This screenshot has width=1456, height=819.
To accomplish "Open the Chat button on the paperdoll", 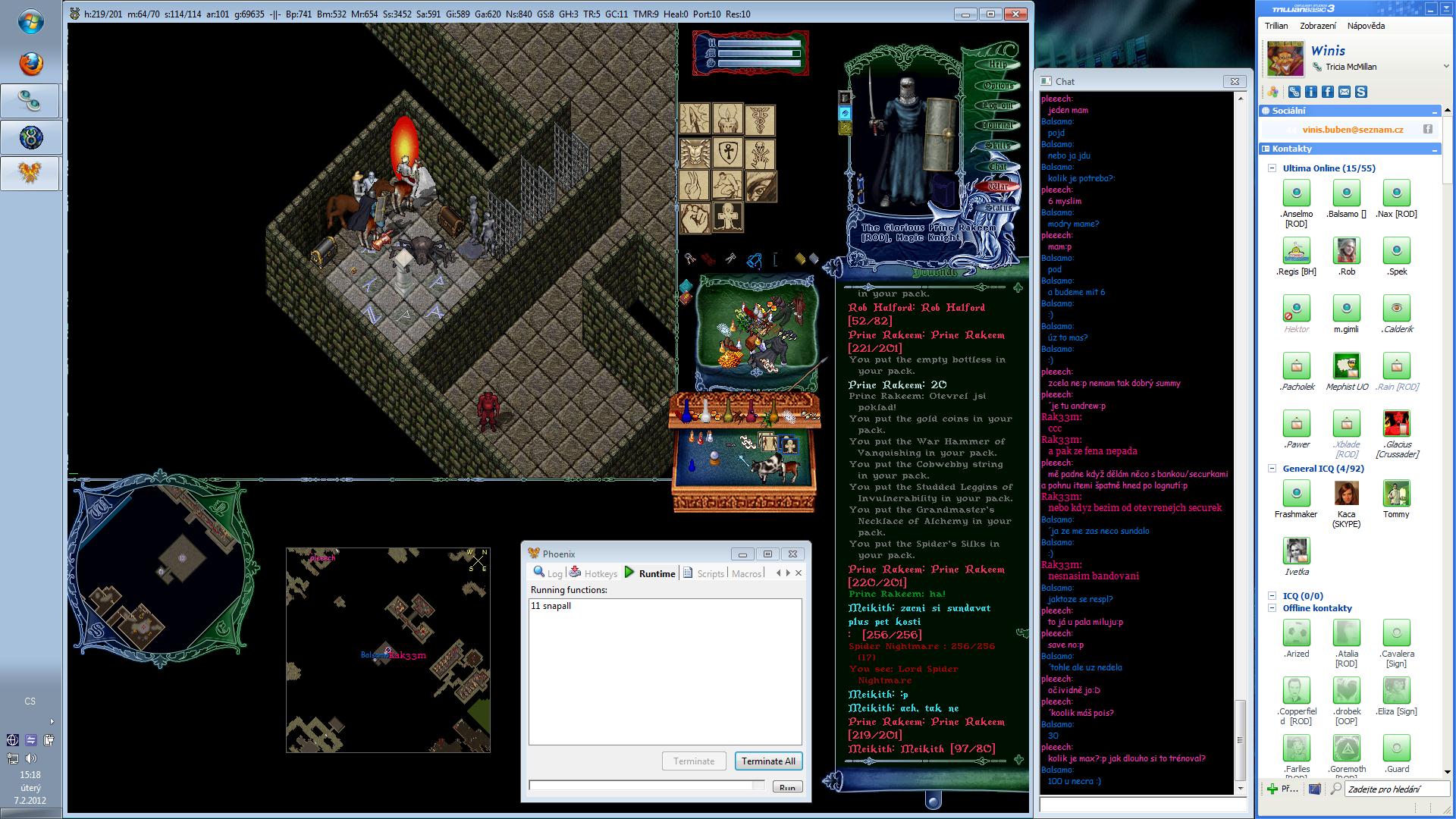I will pos(999,166).
